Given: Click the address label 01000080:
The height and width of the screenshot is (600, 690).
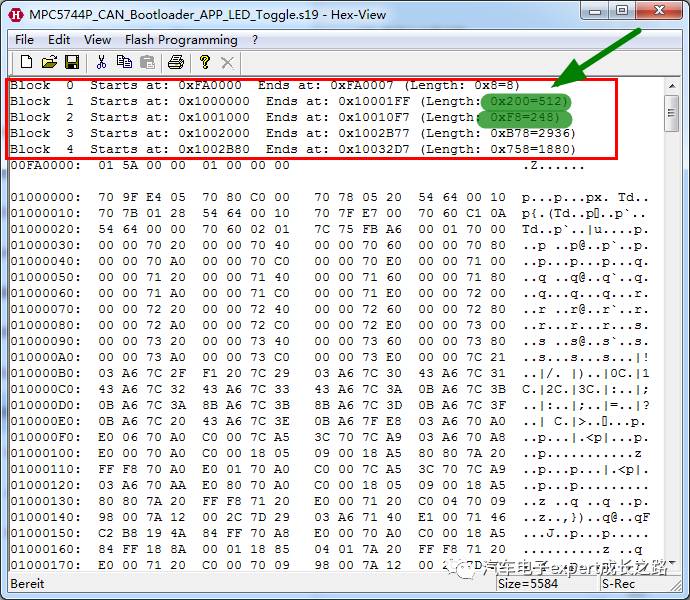Looking at the screenshot, I should [46, 325].
